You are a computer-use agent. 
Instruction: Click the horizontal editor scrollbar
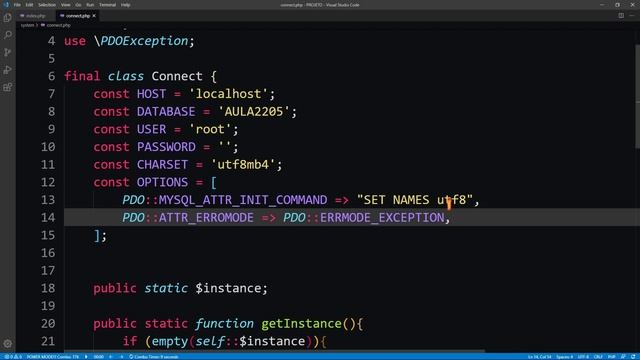[274, 351]
